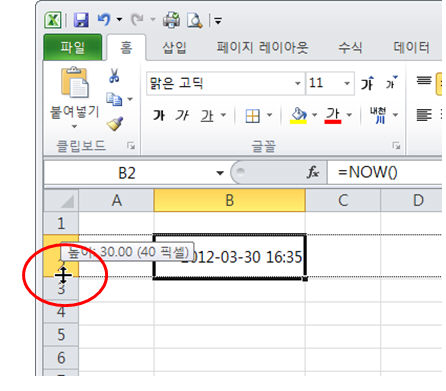Open the 수식 ribbon tab
The width and height of the screenshot is (446, 391).
[350, 47]
